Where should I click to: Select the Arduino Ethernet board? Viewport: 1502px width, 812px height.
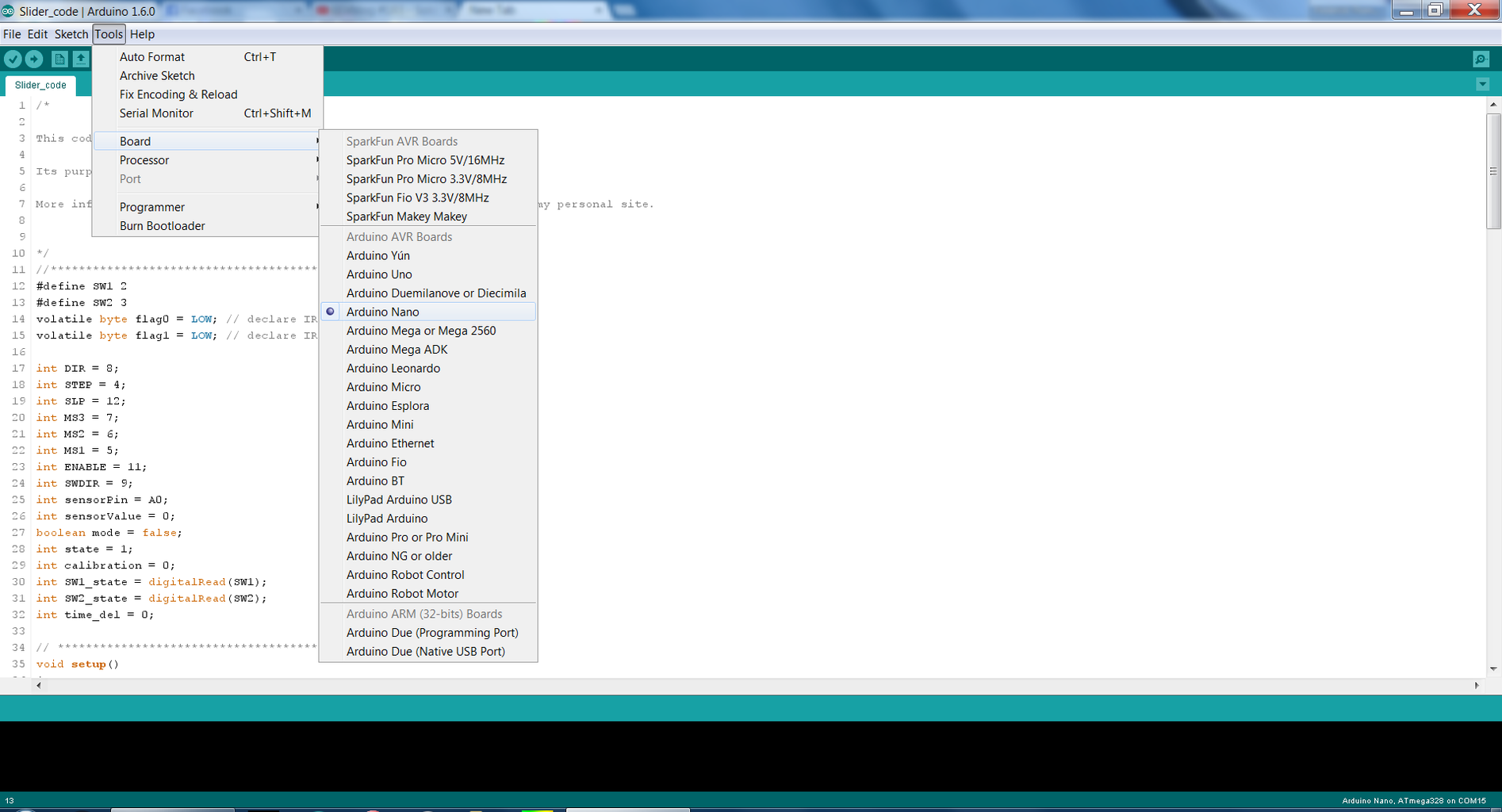coord(428,443)
